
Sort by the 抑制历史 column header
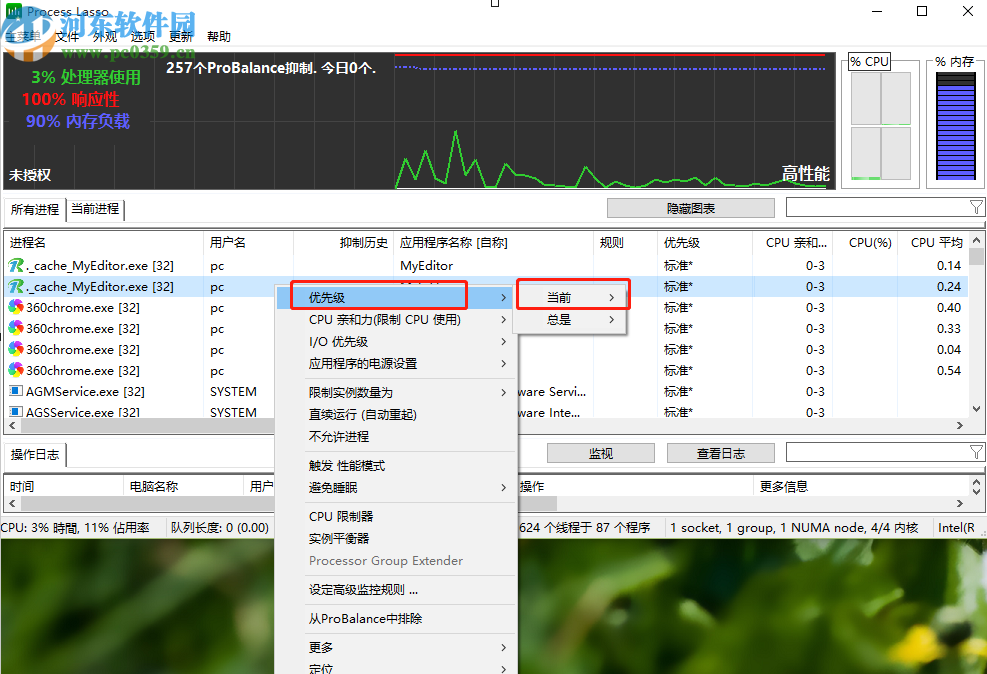tap(344, 242)
